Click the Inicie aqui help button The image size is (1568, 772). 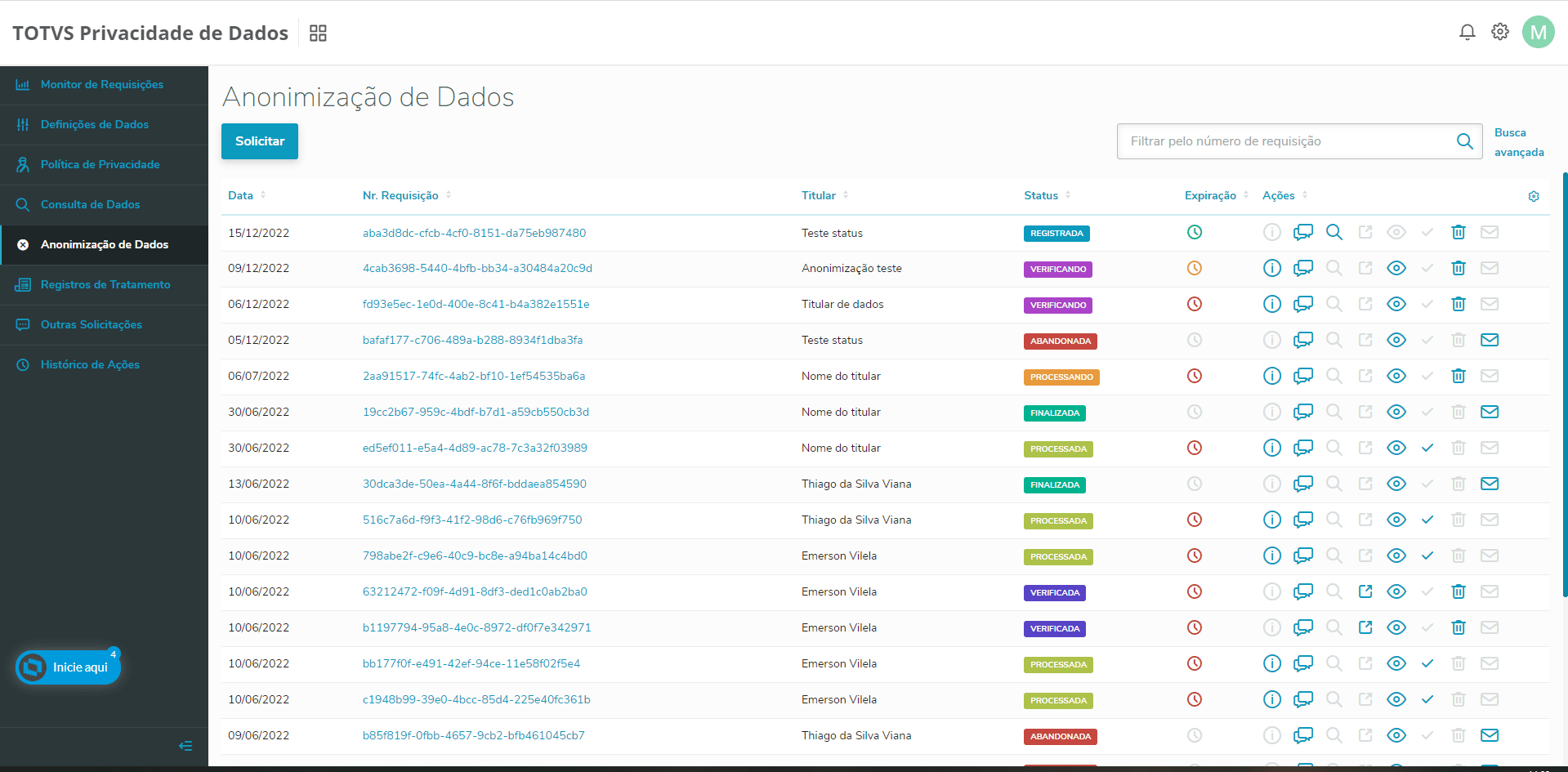coord(69,667)
